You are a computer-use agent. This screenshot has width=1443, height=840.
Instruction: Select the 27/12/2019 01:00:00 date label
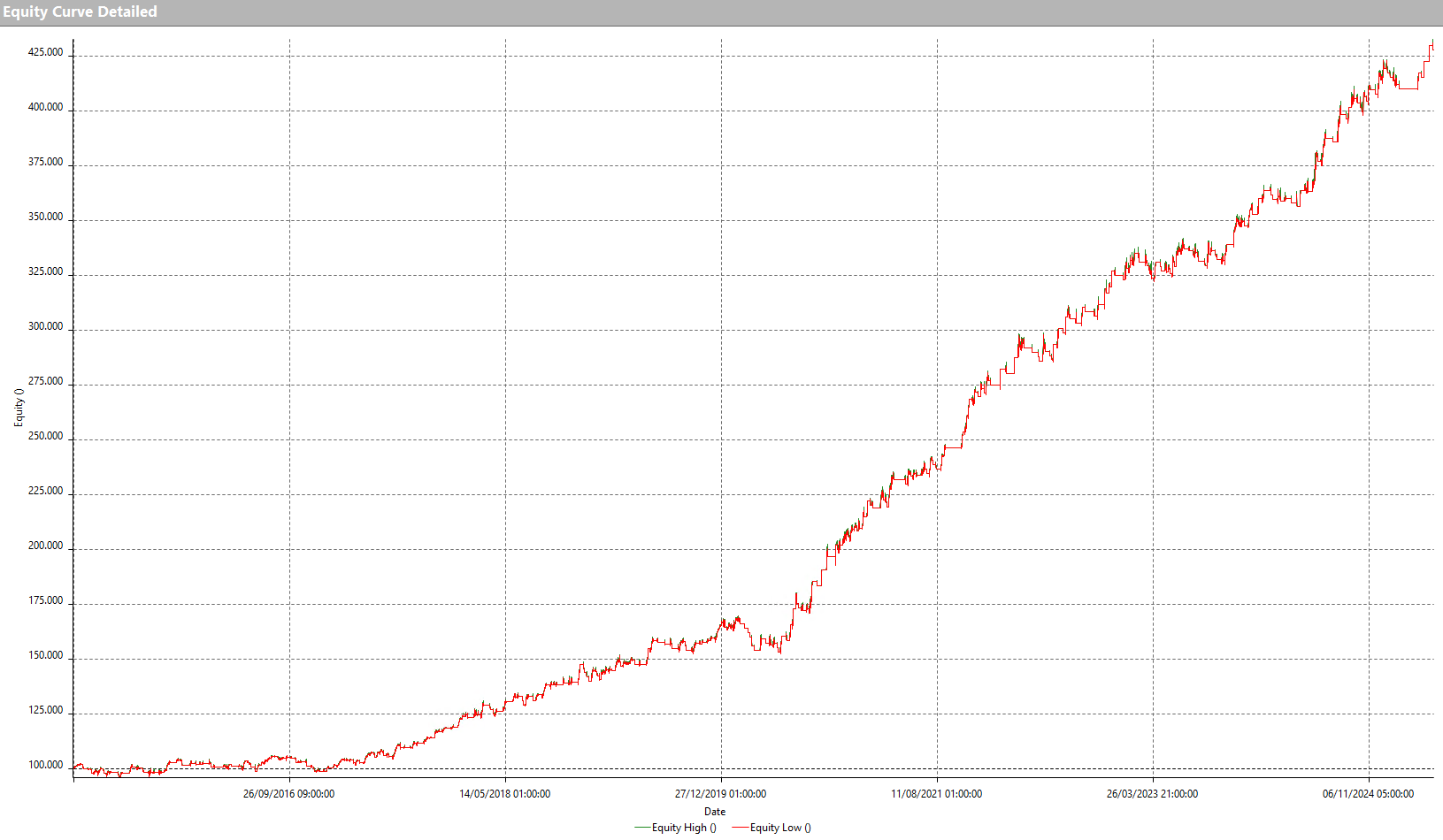click(720, 794)
